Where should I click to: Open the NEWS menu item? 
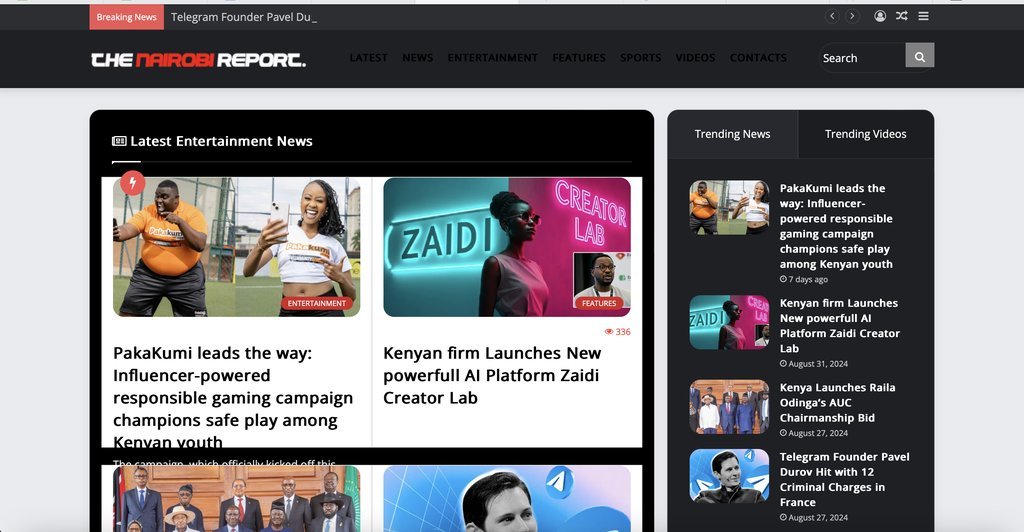pyautogui.click(x=418, y=57)
